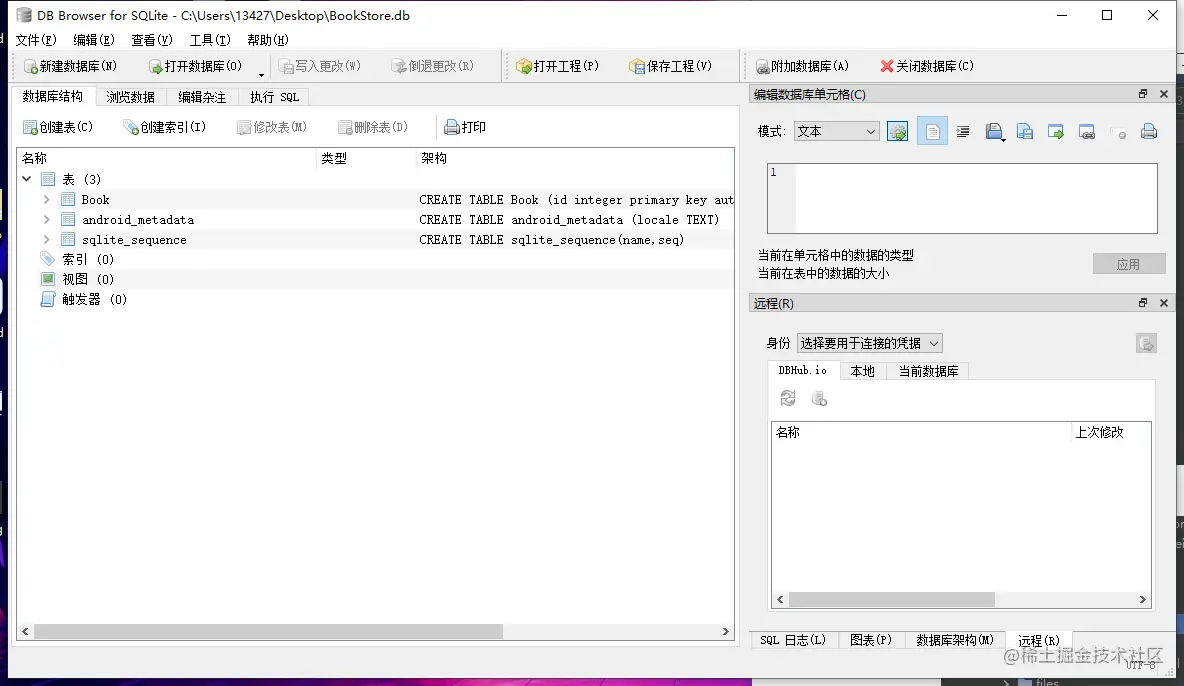Click the set as NULL icon
The image size is (1184, 686).
tap(1118, 131)
